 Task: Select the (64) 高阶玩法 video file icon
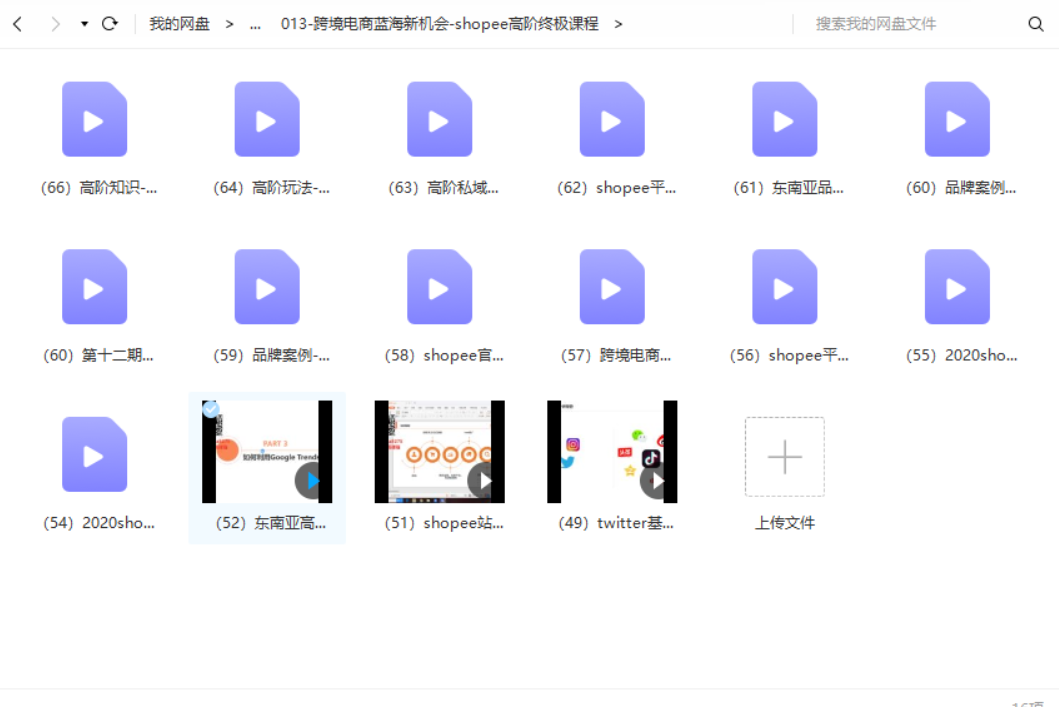[x=267, y=120]
